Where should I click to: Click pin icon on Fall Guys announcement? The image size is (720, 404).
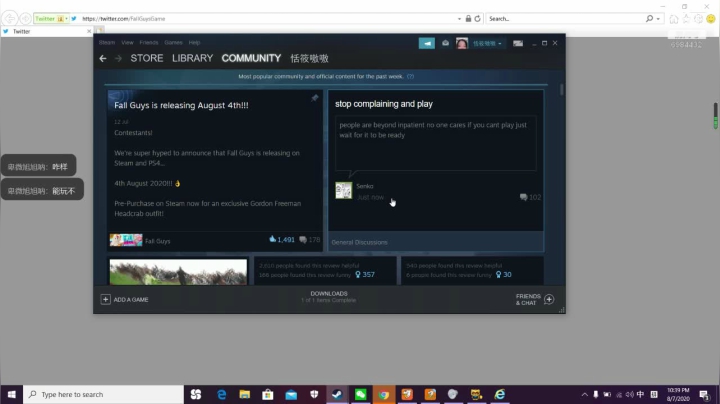(315, 98)
